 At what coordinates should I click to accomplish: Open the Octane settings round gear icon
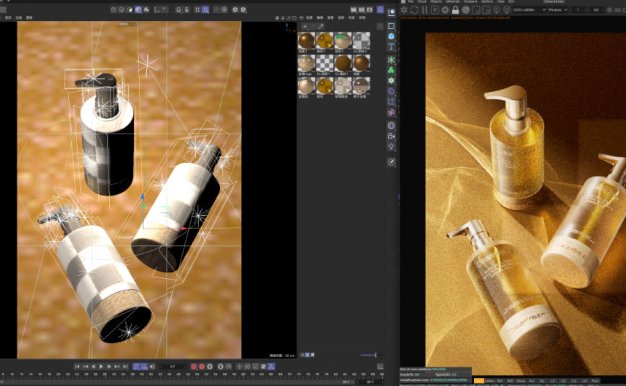[x=445, y=10]
